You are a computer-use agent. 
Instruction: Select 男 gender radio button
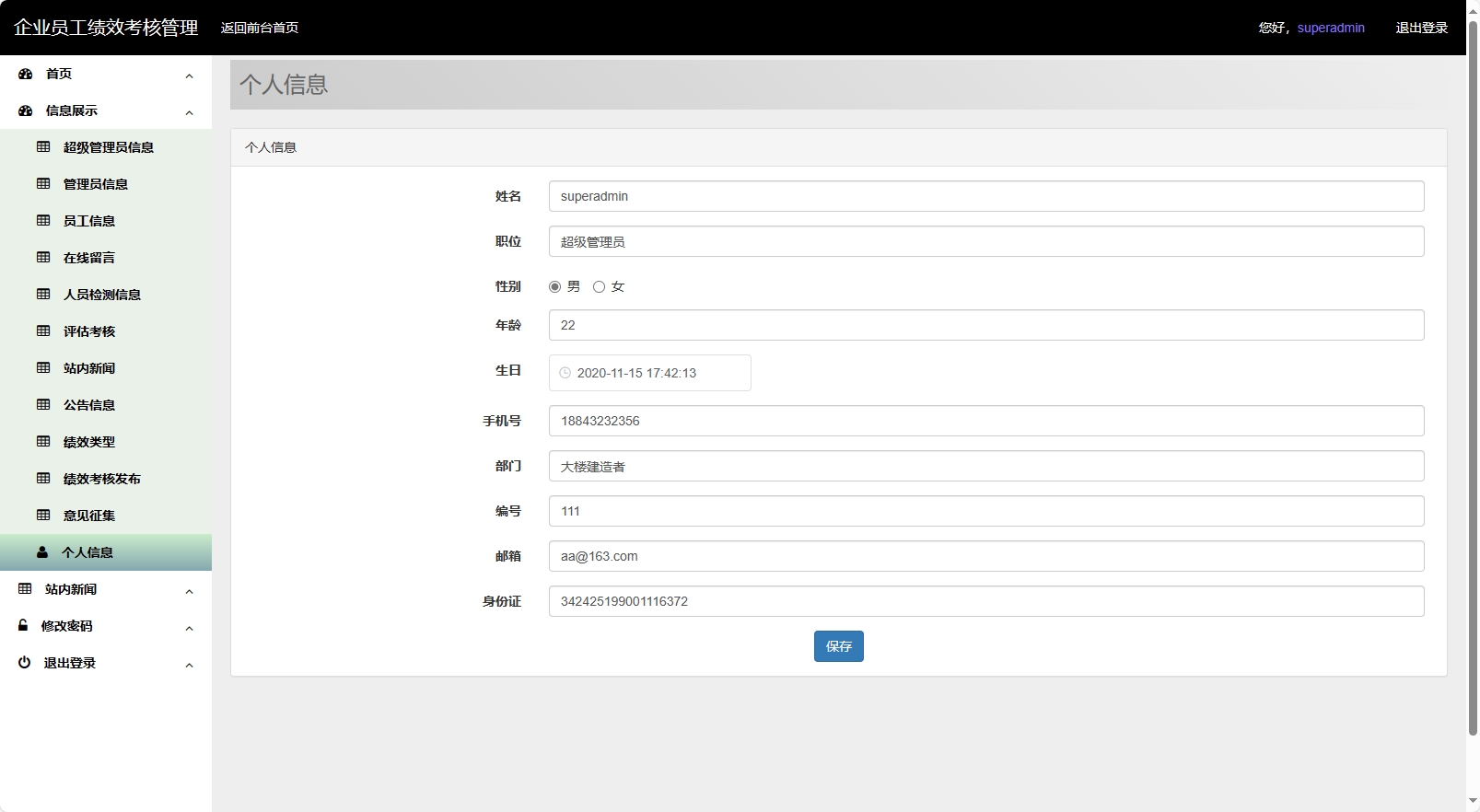tap(554, 286)
